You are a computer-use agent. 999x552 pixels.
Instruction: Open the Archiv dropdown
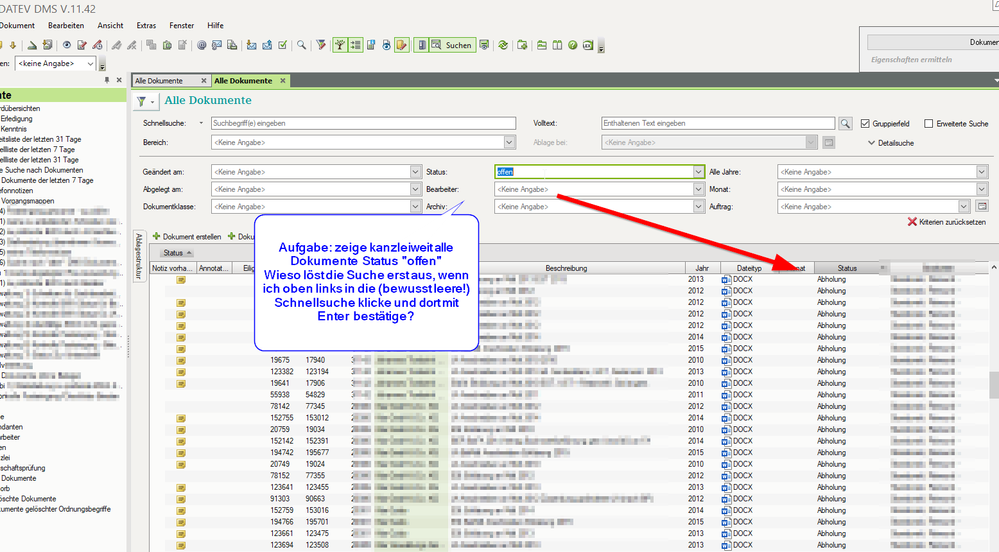pyautogui.click(x=698, y=207)
